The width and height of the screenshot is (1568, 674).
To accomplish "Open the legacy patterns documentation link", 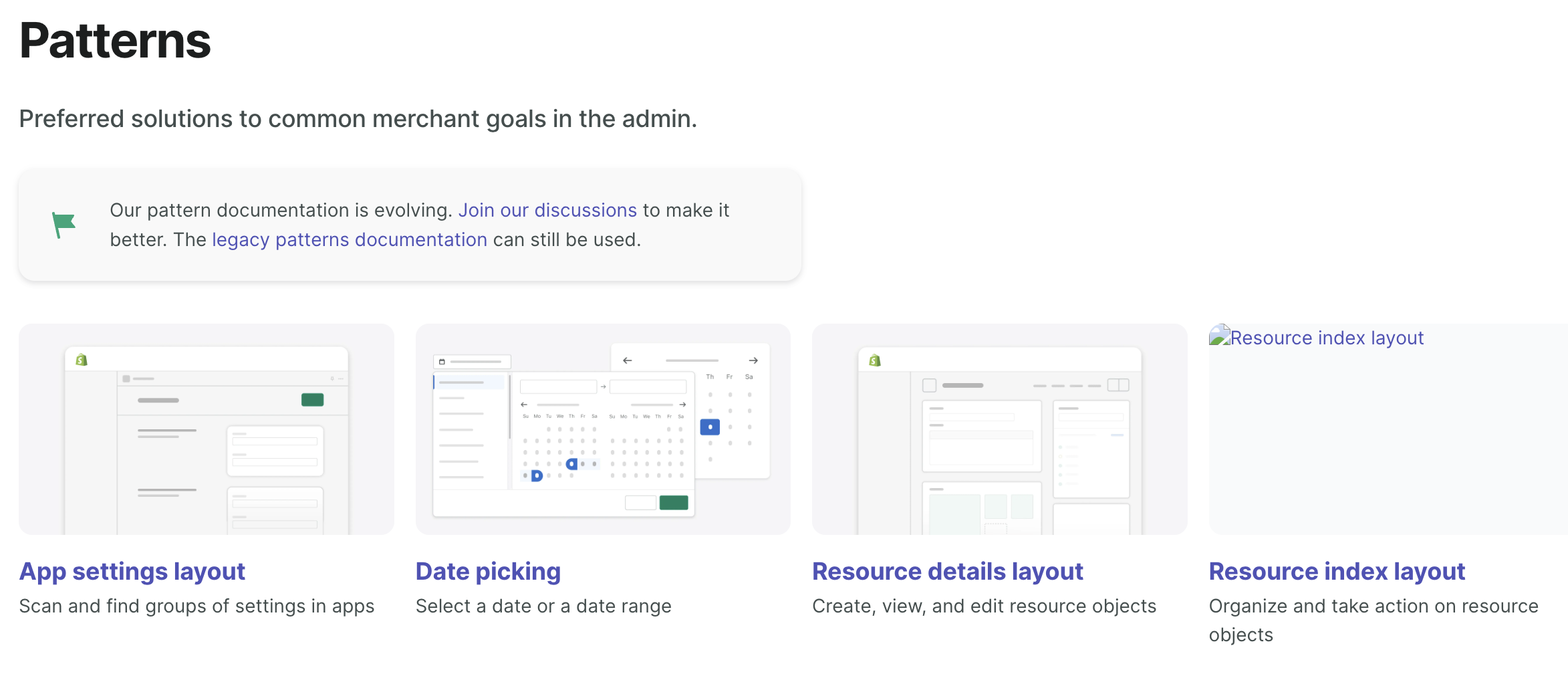I will click(349, 239).
